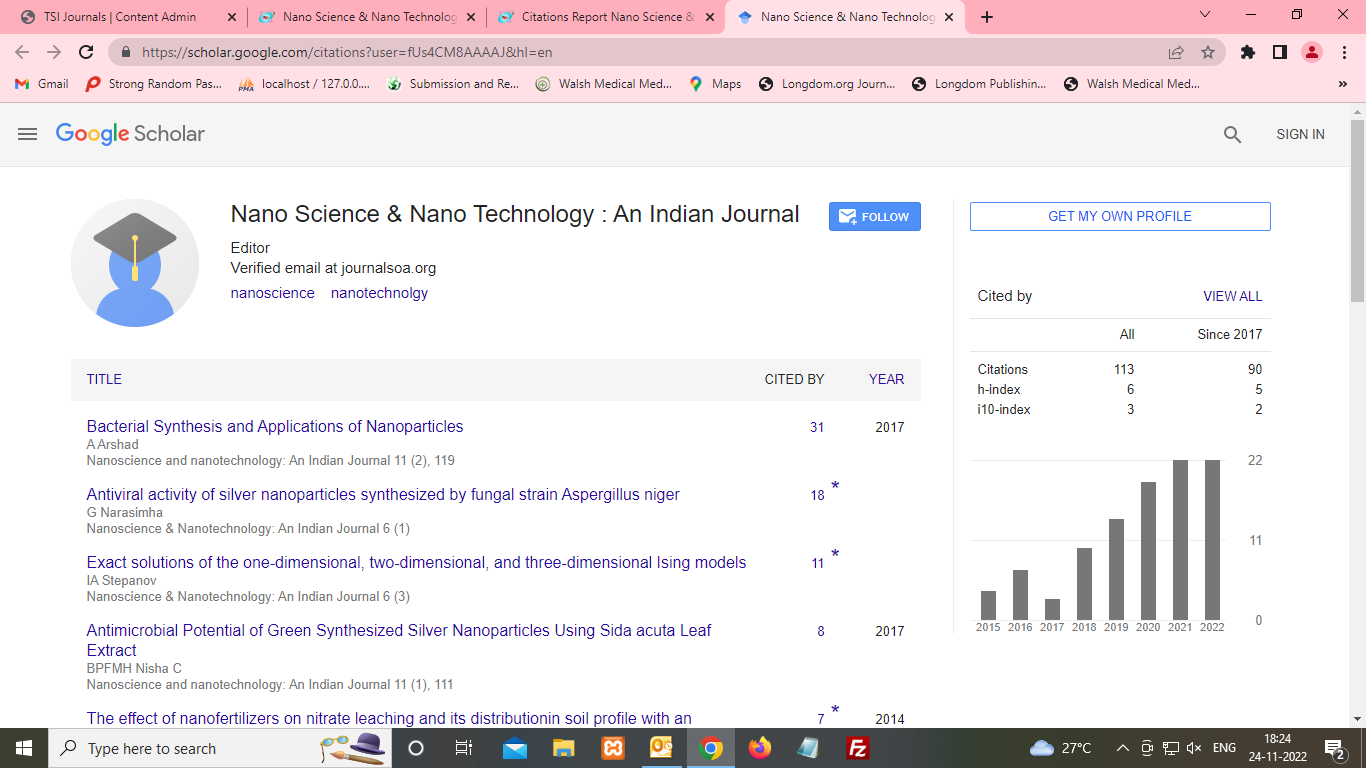Click the address bar URL
The image size is (1366, 768).
[347, 52]
